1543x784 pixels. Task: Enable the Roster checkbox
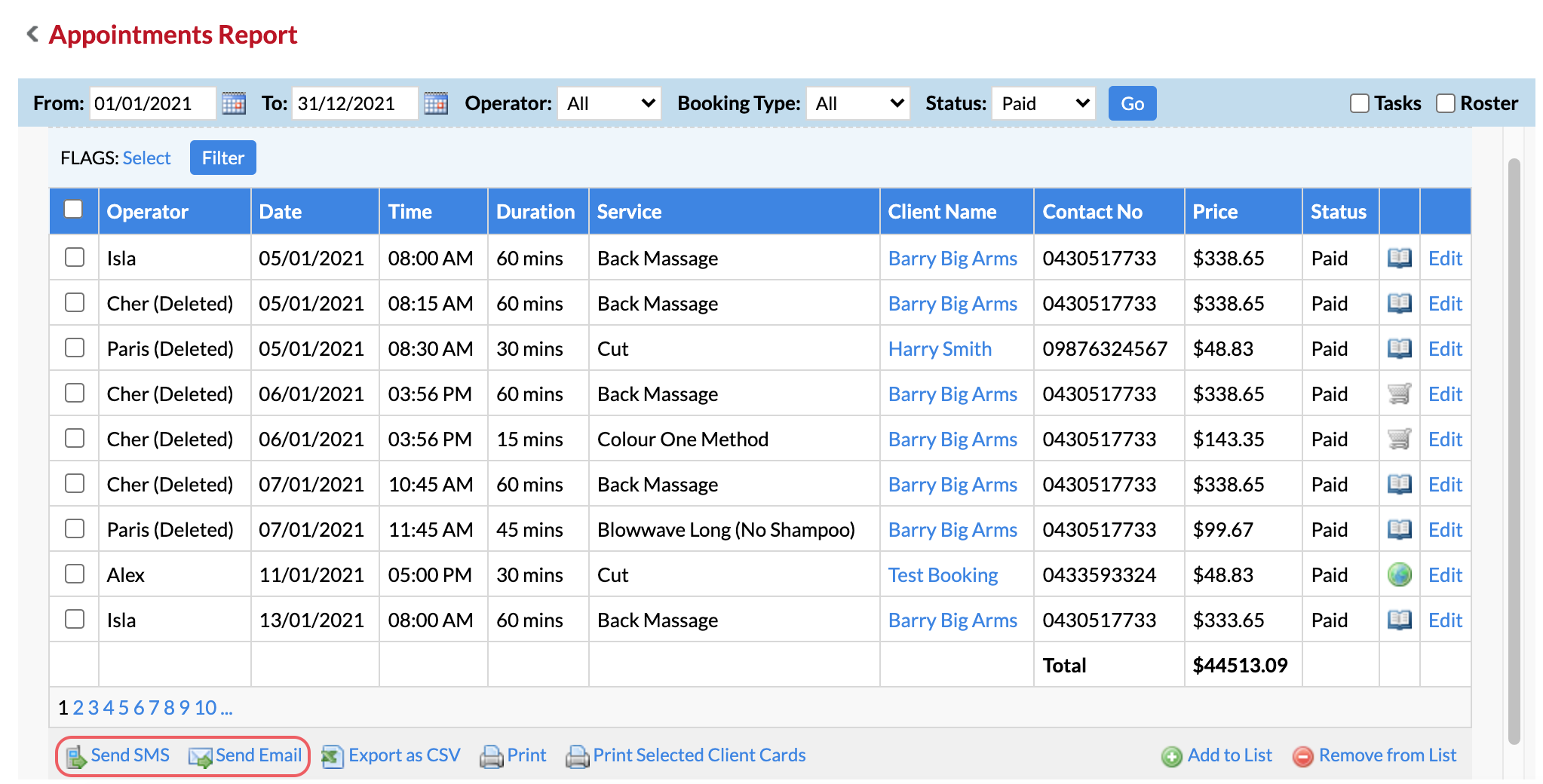click(1446, 103)
